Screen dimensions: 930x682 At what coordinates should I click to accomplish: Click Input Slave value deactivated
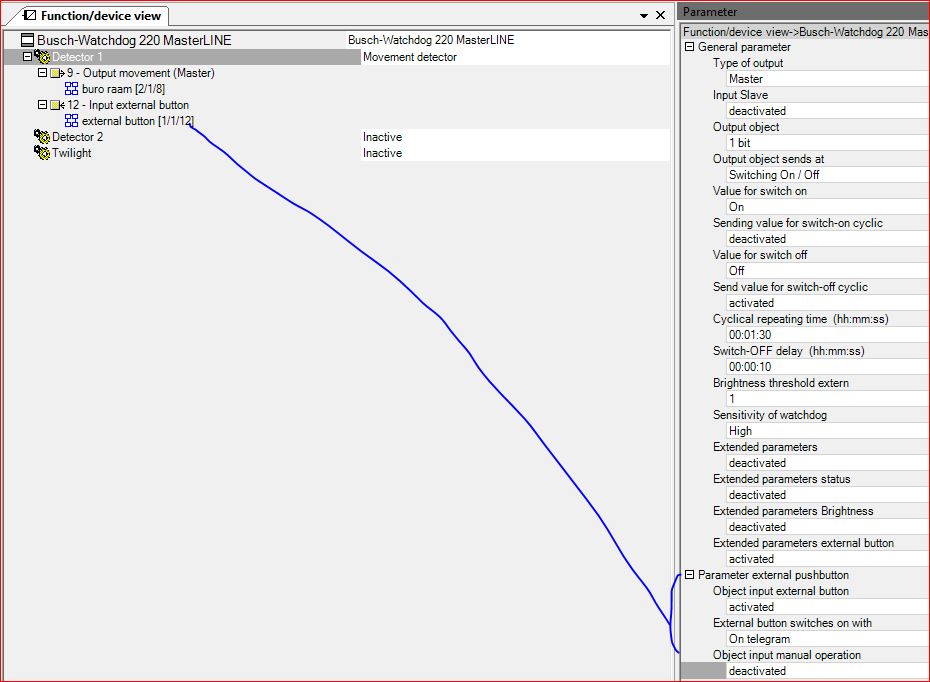828,111
